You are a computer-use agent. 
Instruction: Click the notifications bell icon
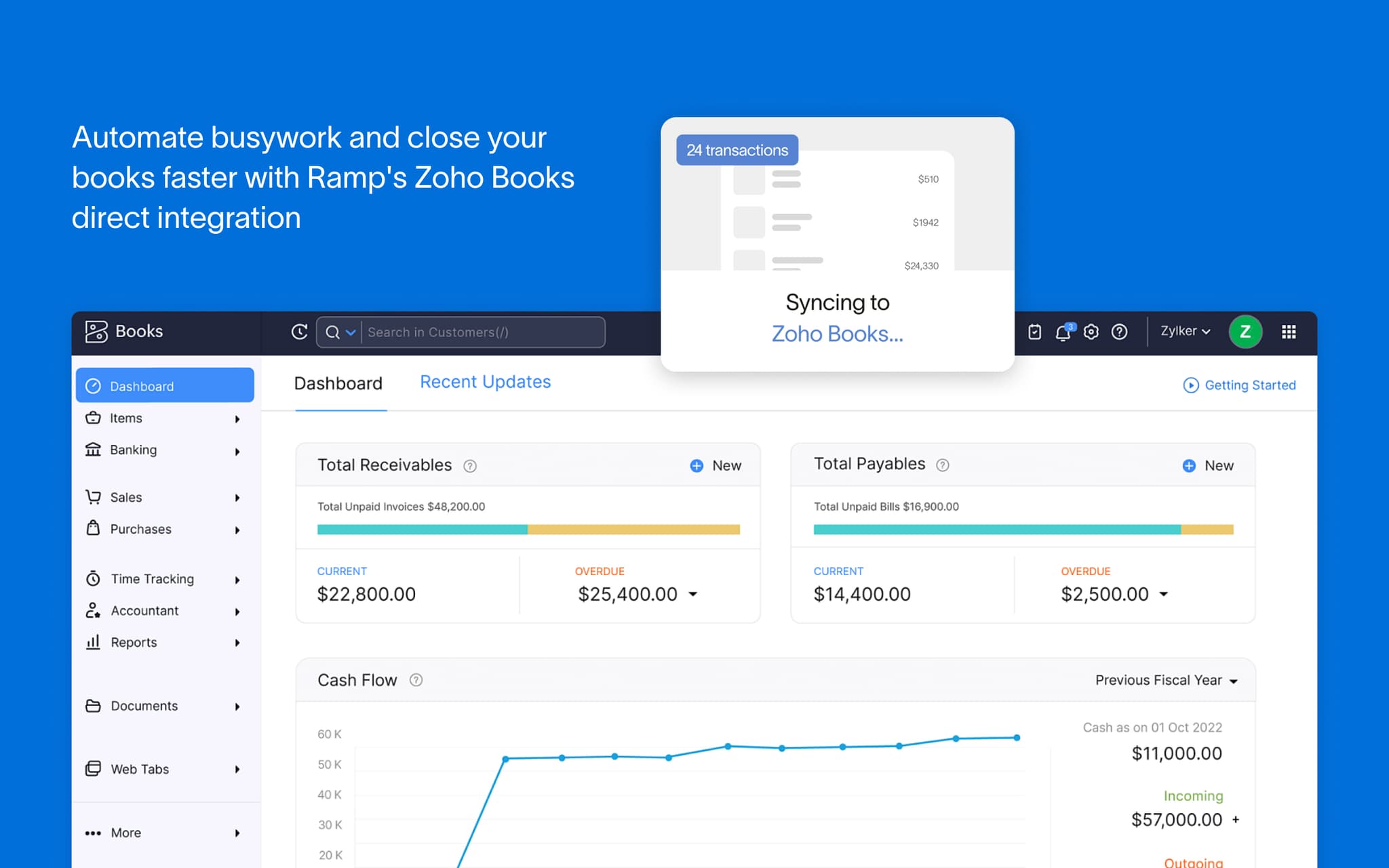pyautogui.click(x=1062, y=332)
